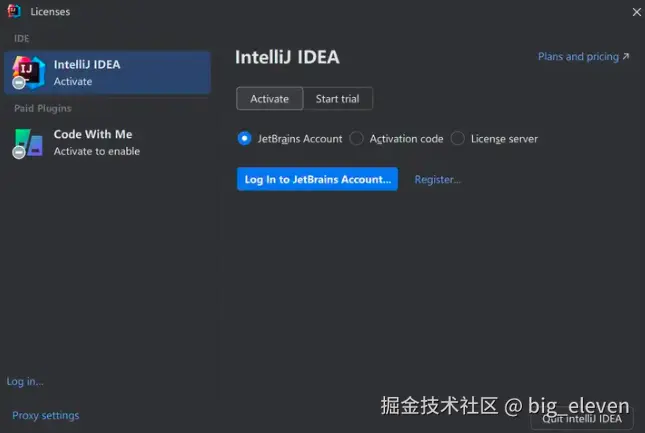Viewport: 645px width, 433px height.
Task: Click the JetBrains app icon in the title bar
Action: (x=14, y=11)
